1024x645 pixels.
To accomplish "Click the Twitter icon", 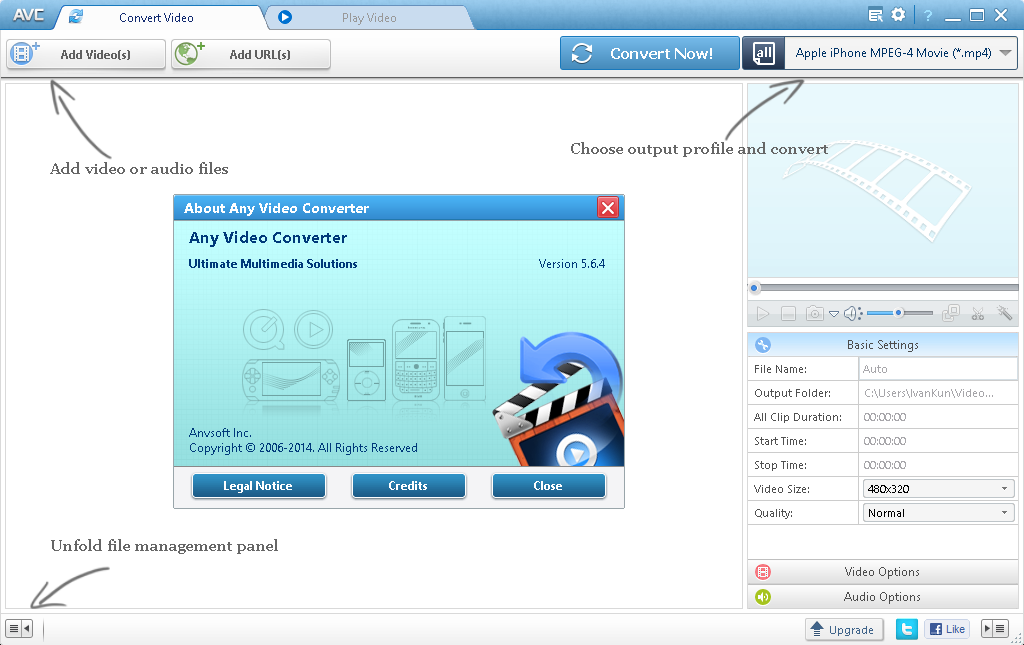I will click(906, 629).
